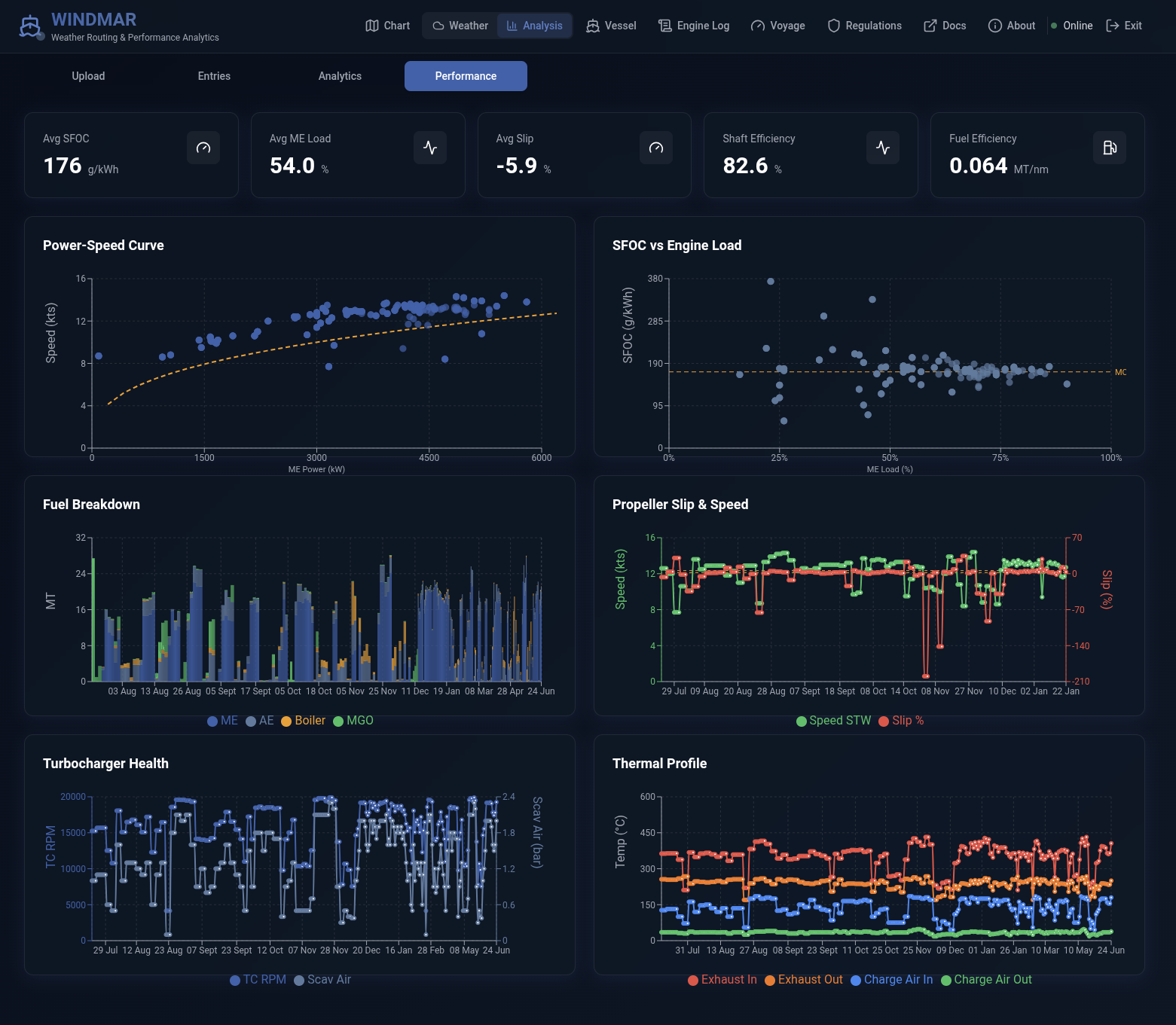
Task: Click the Avg SFOC gauge icon
Action: [203, 148]
